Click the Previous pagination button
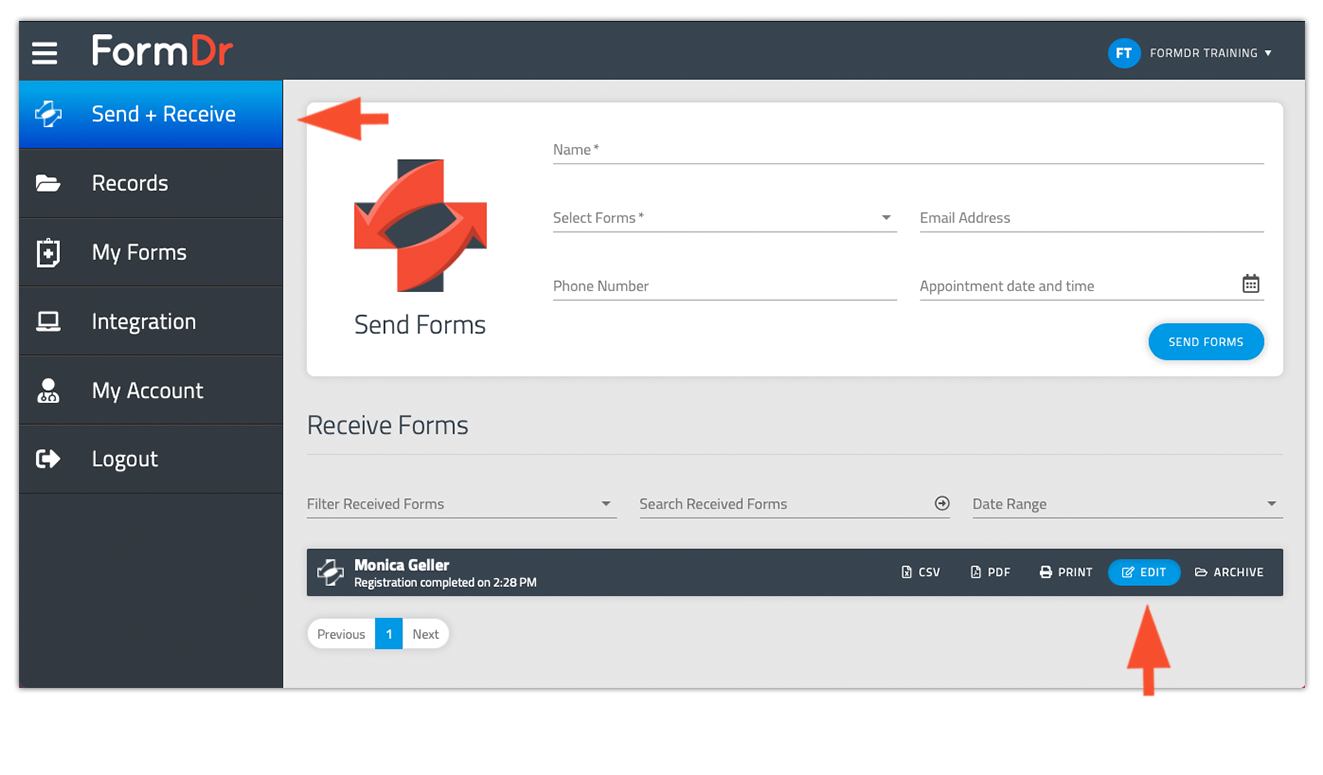 [x=341, y=634]
